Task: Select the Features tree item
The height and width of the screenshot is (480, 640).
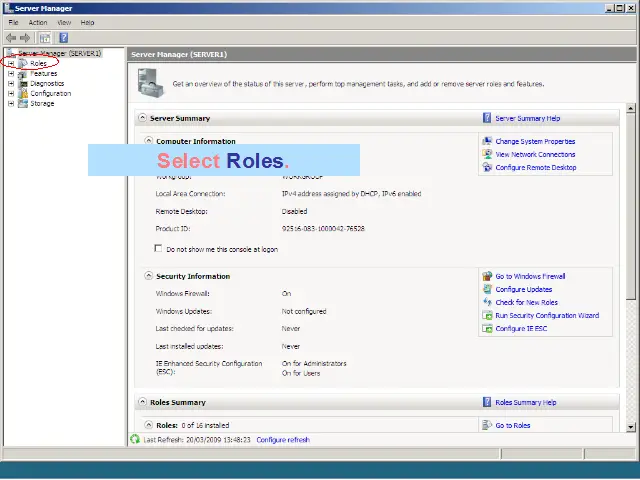Action: point(44,73)
